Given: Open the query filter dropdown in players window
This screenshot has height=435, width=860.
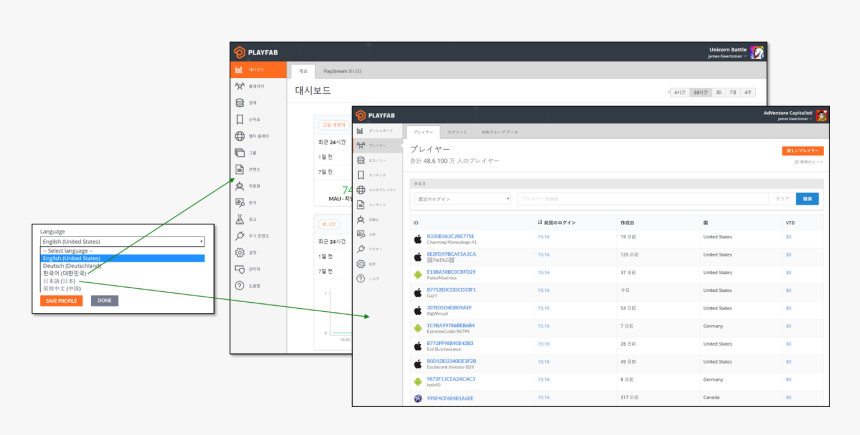Looking at the screenshot, I should pyautogui.click(x=462, y=199).
